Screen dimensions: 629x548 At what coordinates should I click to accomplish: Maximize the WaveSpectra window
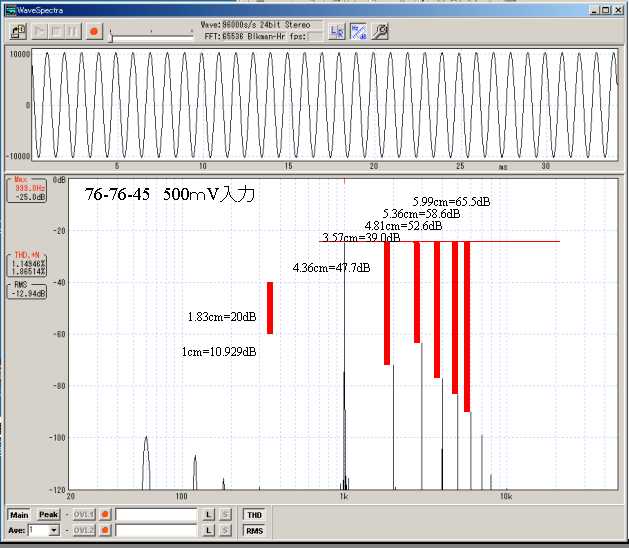click(606, 10)
